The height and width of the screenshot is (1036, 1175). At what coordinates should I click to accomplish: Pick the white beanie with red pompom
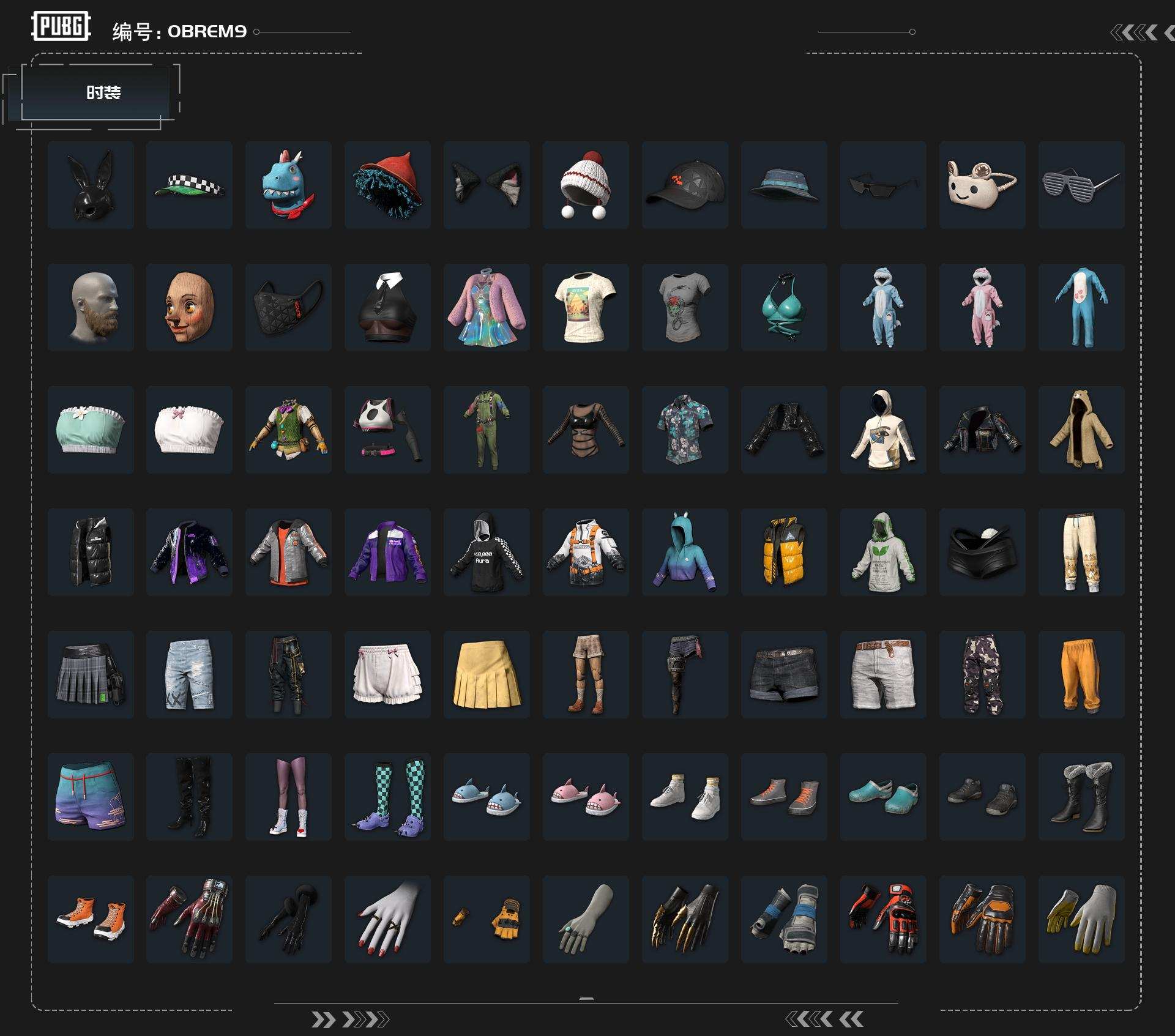586,185
